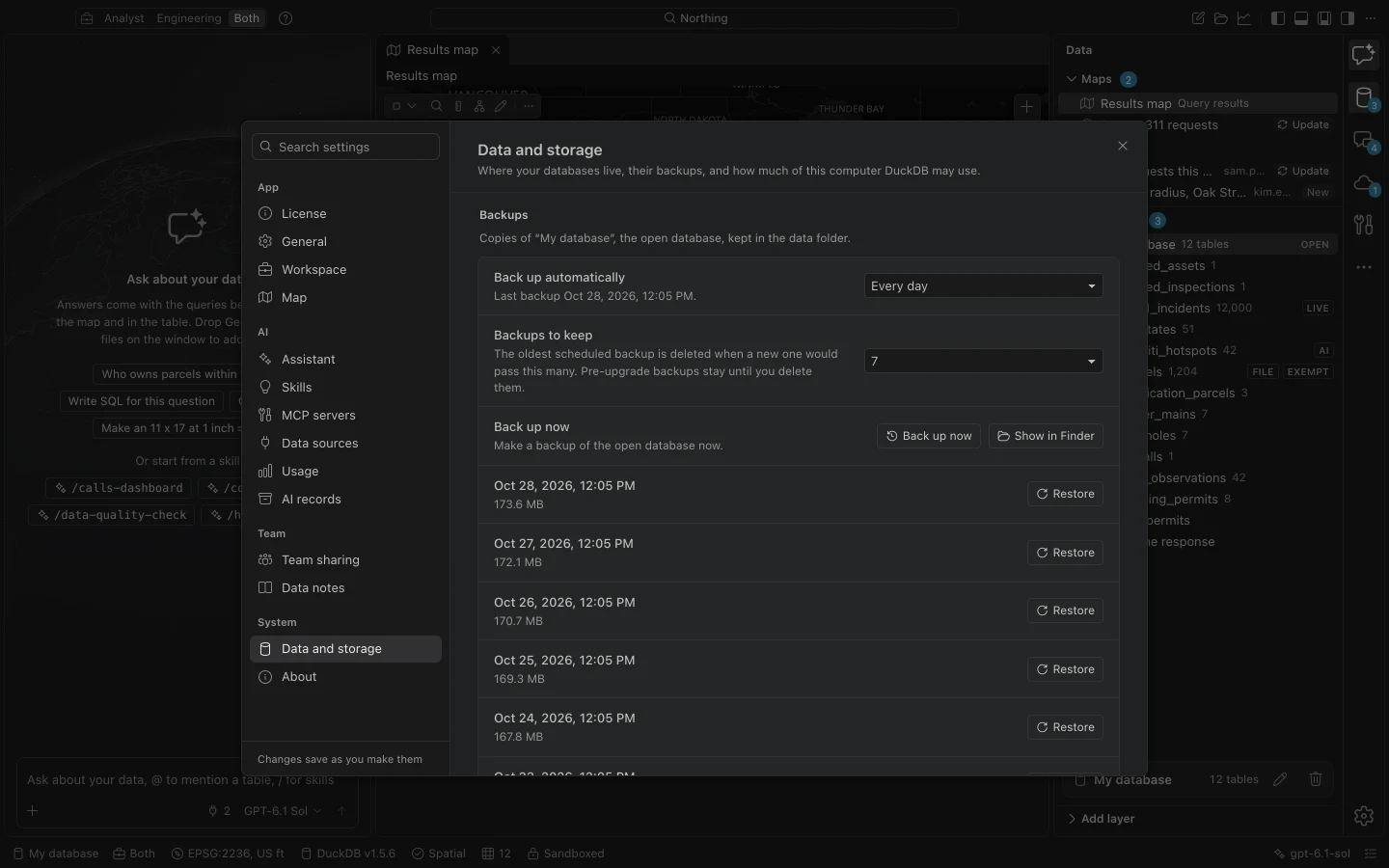Delete My database via trash icon
The image size is (1389, 868).
(x=1316, y=779)
